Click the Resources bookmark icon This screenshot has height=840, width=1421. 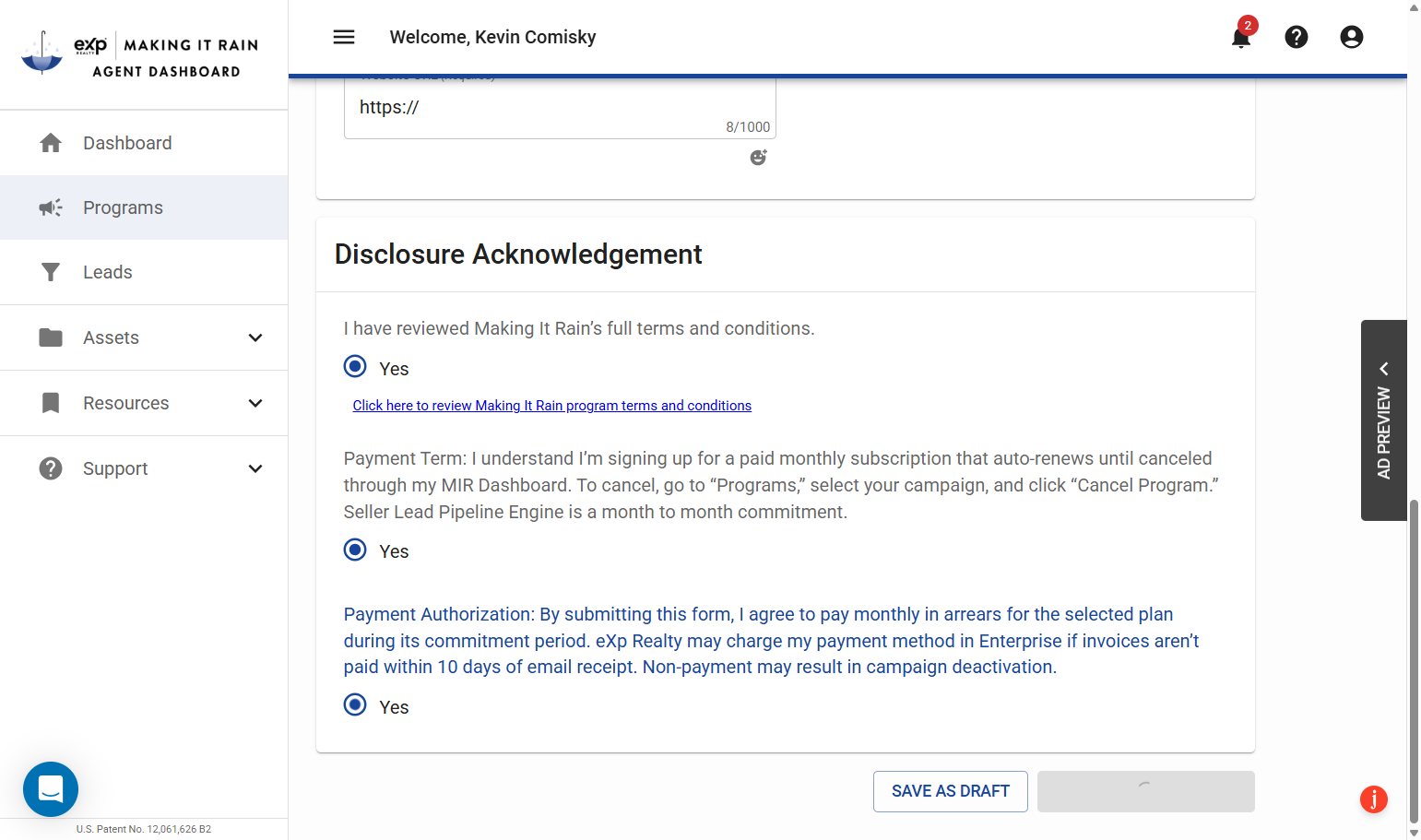pos(51,403)
